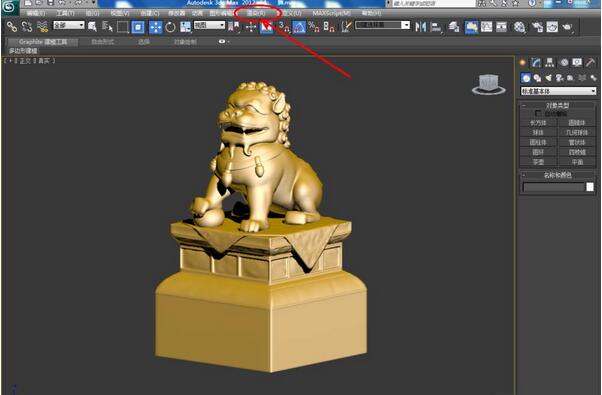The image size is (602, 395).
Task: Click Select and Manipulate icon
Action: point(251,27)
